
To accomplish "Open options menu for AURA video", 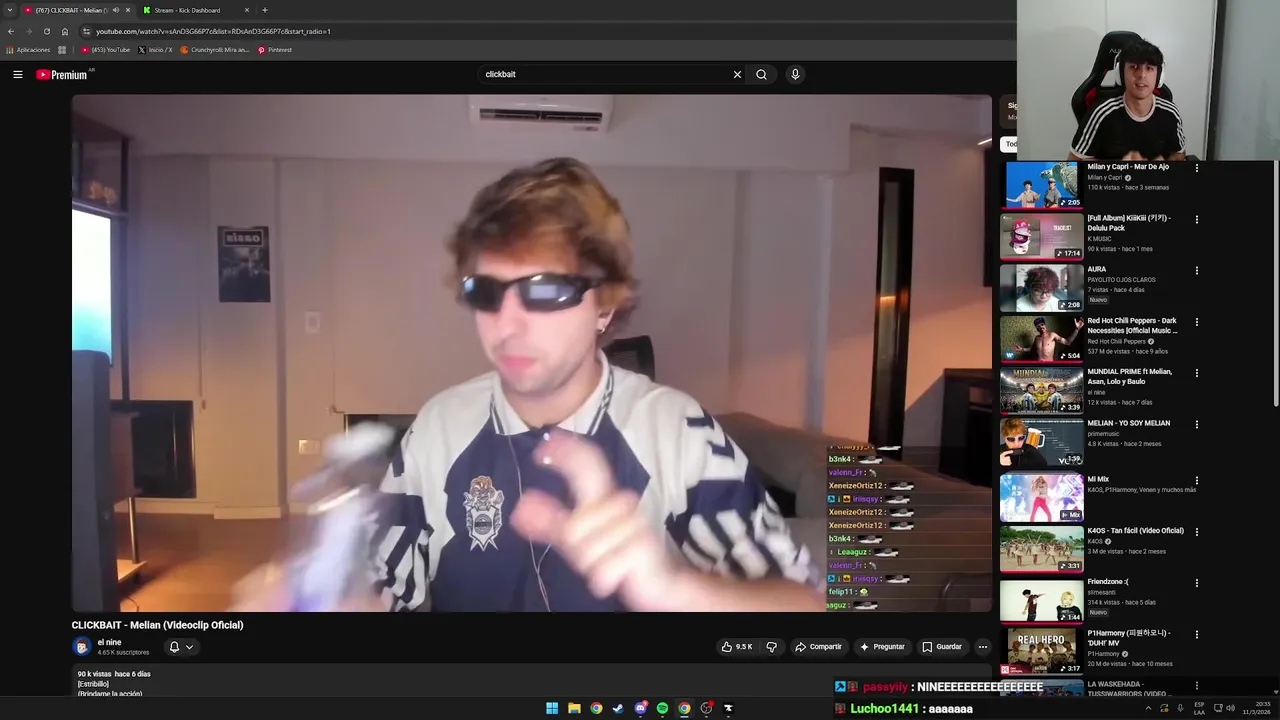I will click(x=1196, y=271).
